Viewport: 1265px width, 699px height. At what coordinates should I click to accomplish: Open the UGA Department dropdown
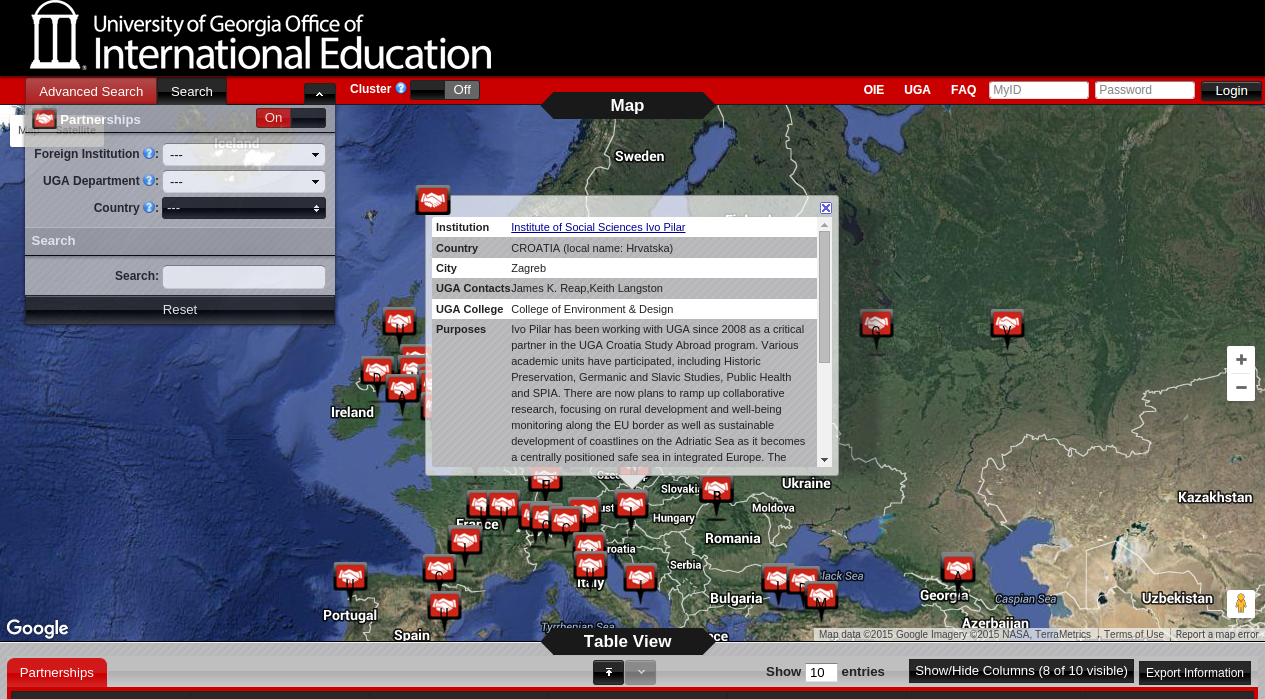pos(244,182)
